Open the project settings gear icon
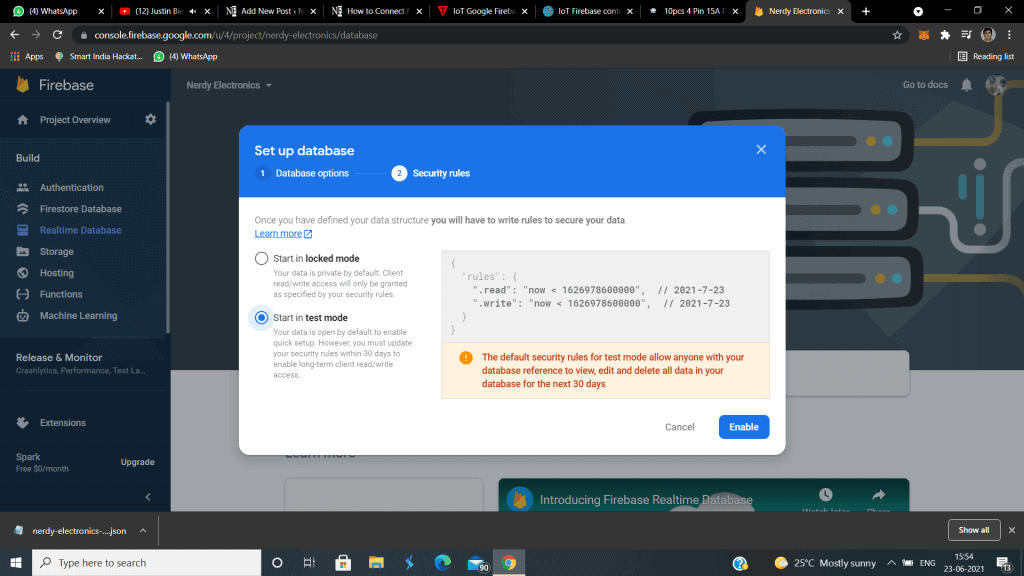Image resolution: width=1024 pixels, height=576 pixels. pyautogui.click(x=151, y=120)
